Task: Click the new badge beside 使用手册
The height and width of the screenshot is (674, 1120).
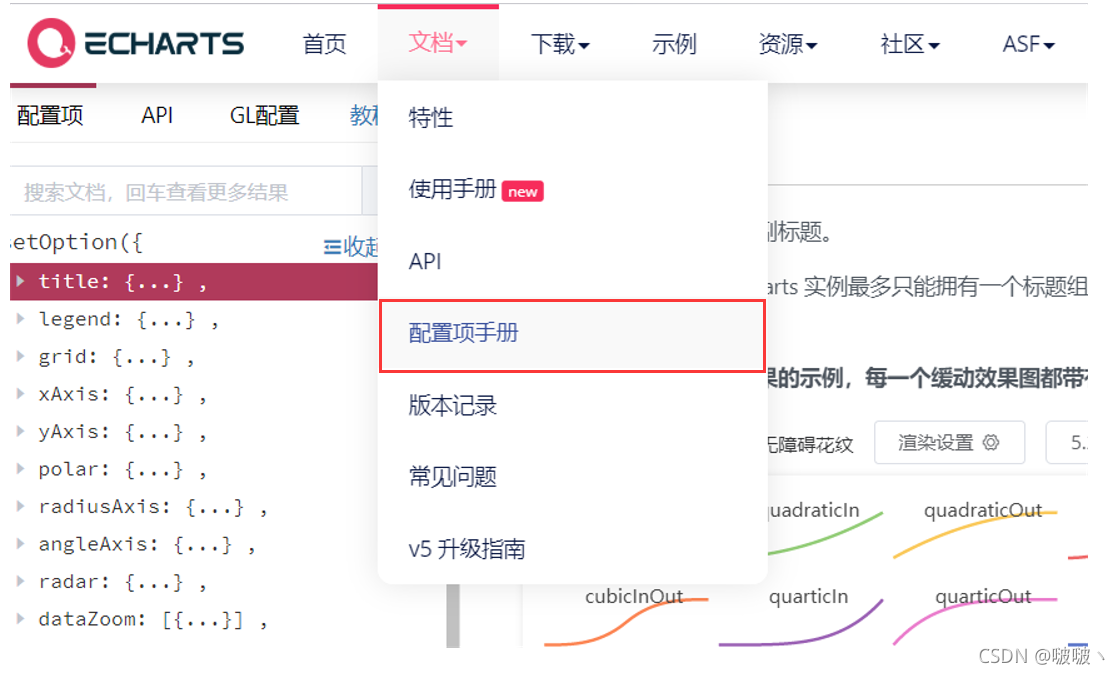Action: pos(523,191)
